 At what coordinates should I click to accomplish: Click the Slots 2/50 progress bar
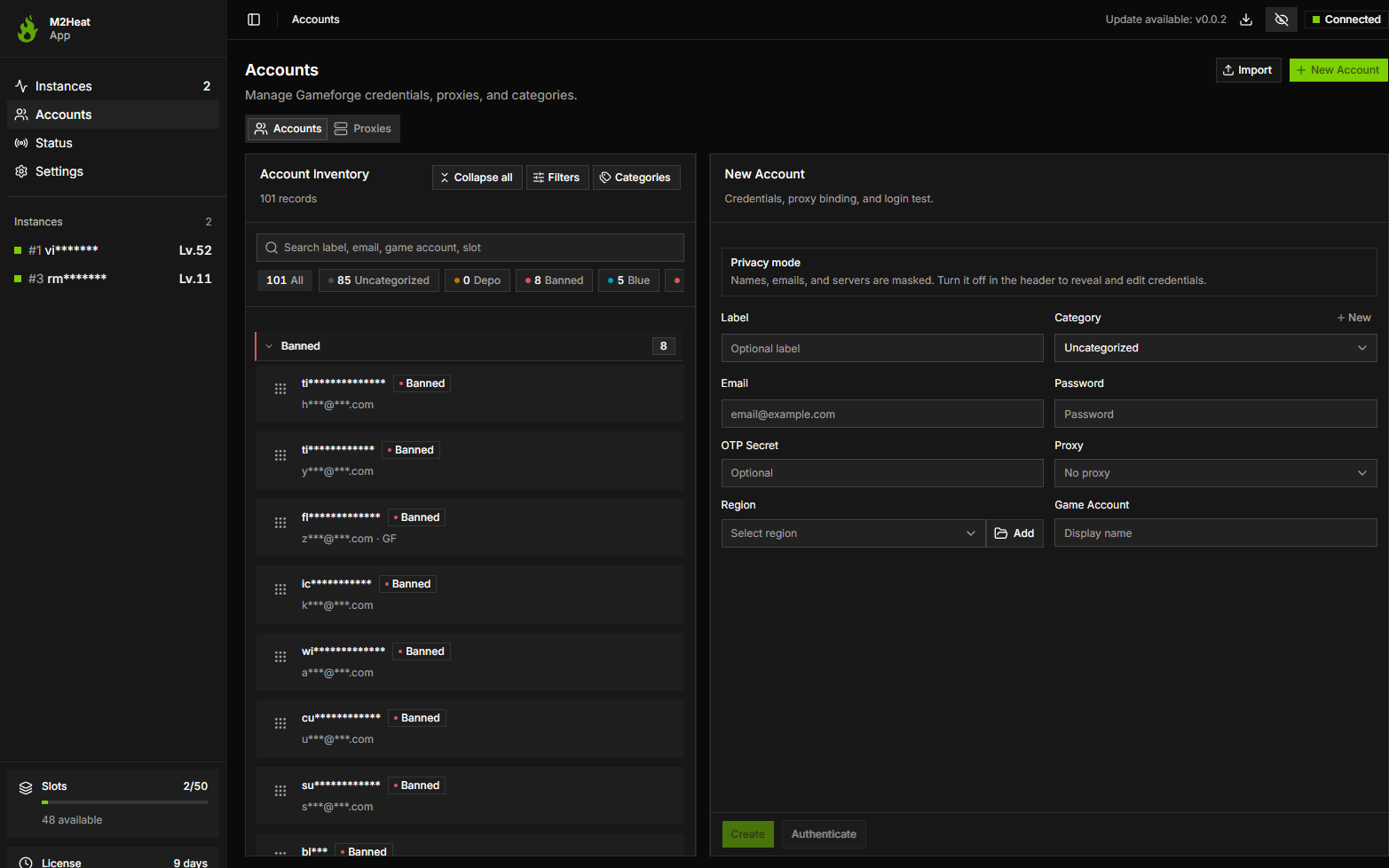(x=124, y=802)
